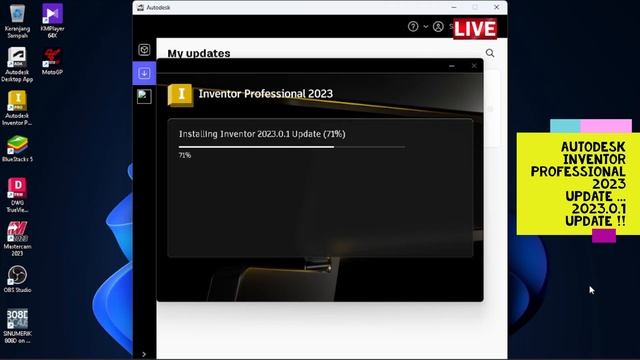The height and width of the screenshot is (360, 640).
Task: Open the DWG TrueView desktop shortcut
Action: [17, 195]
